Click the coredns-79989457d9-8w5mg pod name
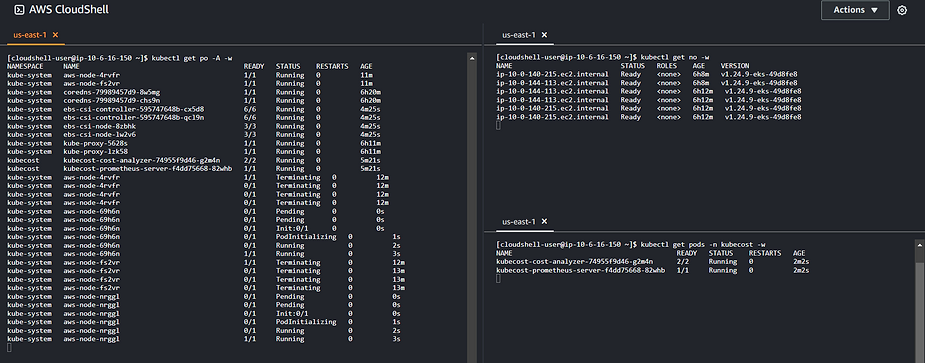 (x=111, y=93)
